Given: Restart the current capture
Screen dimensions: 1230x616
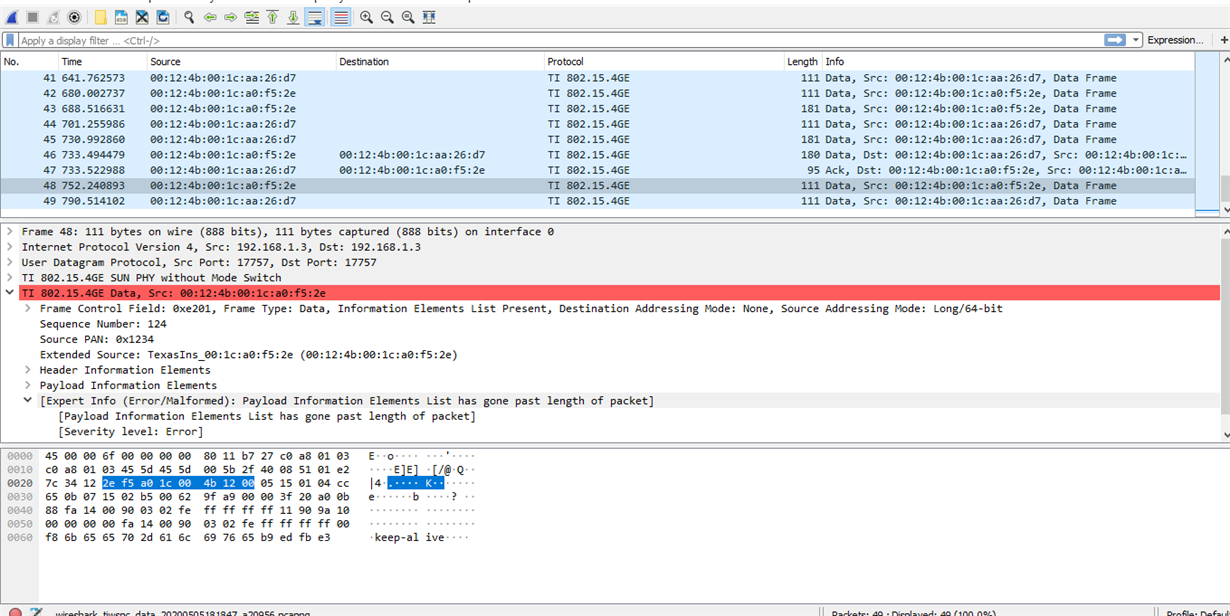Looking at the screenshot, I should tap(54, 17).
